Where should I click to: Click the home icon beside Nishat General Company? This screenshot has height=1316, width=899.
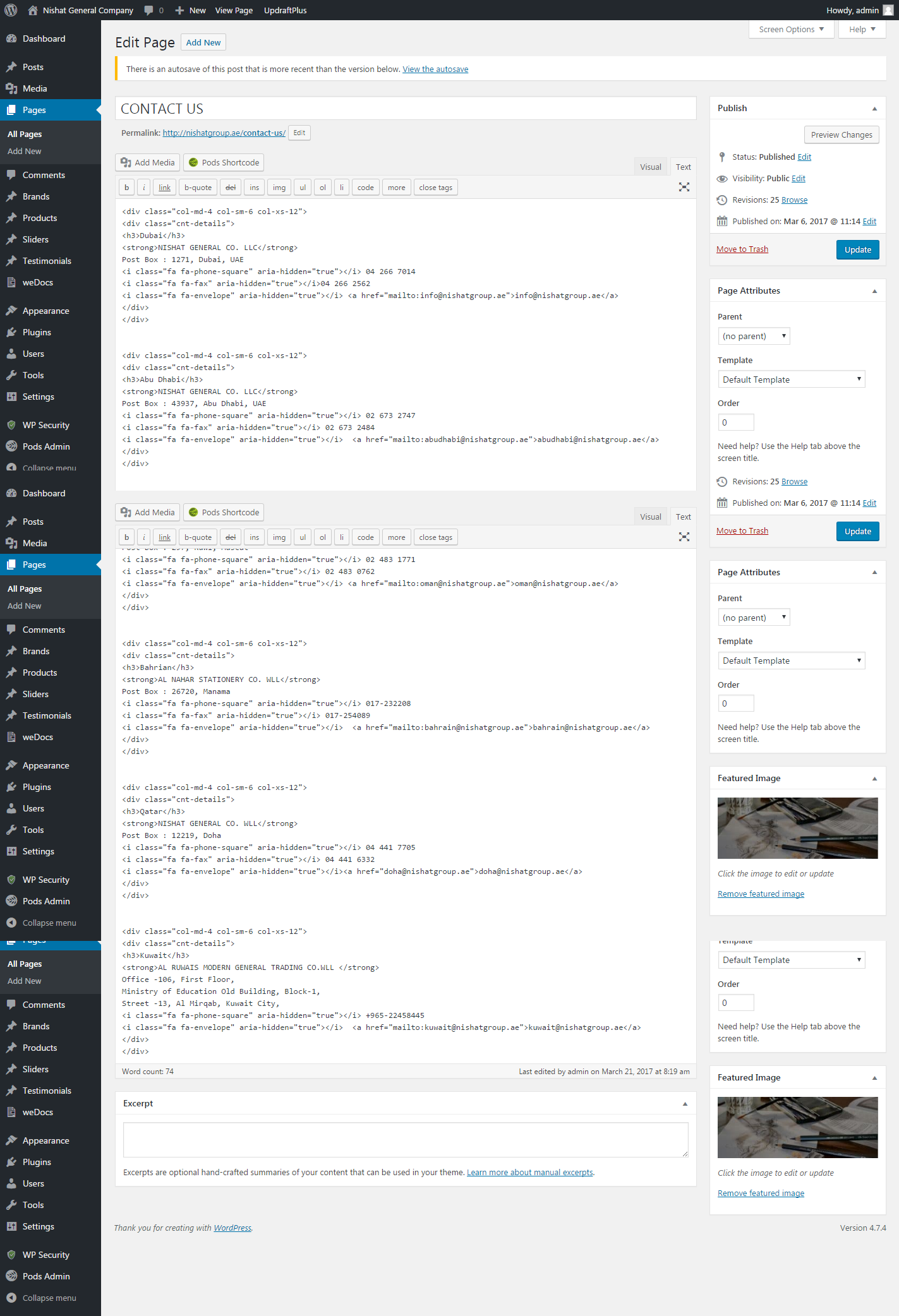(33, 10)
